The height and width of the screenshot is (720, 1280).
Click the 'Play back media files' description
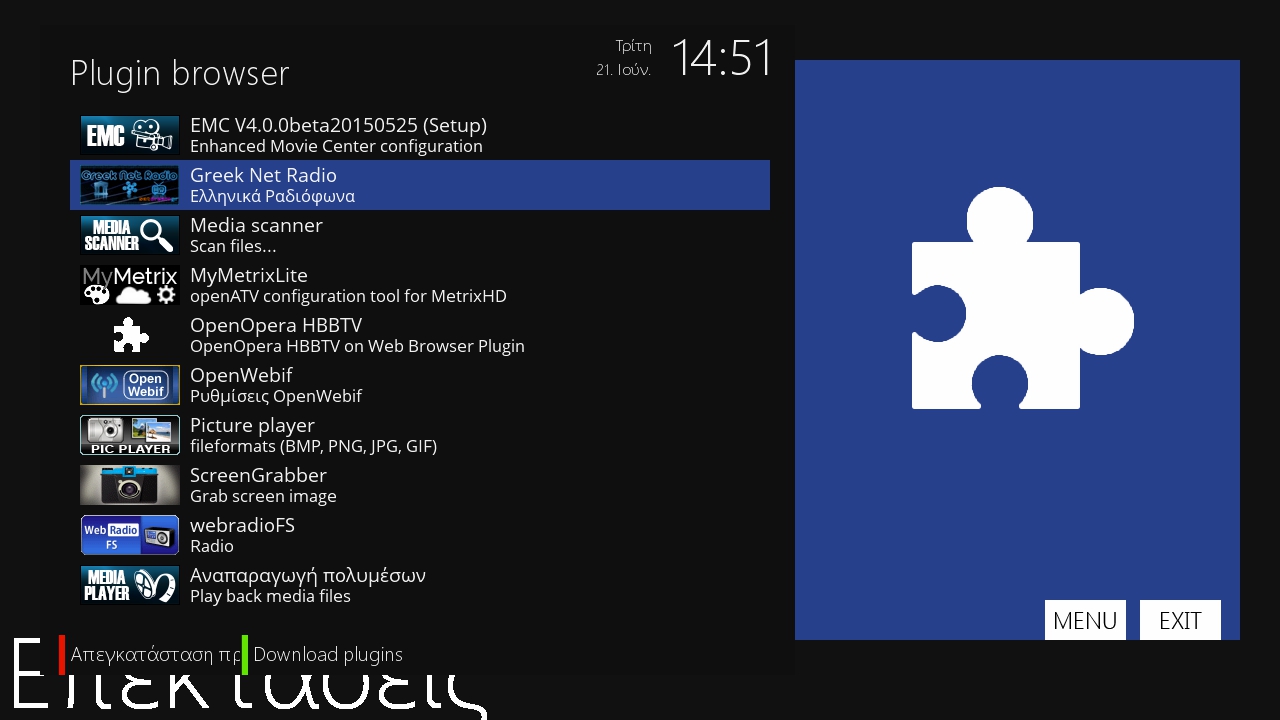[270, 596]
